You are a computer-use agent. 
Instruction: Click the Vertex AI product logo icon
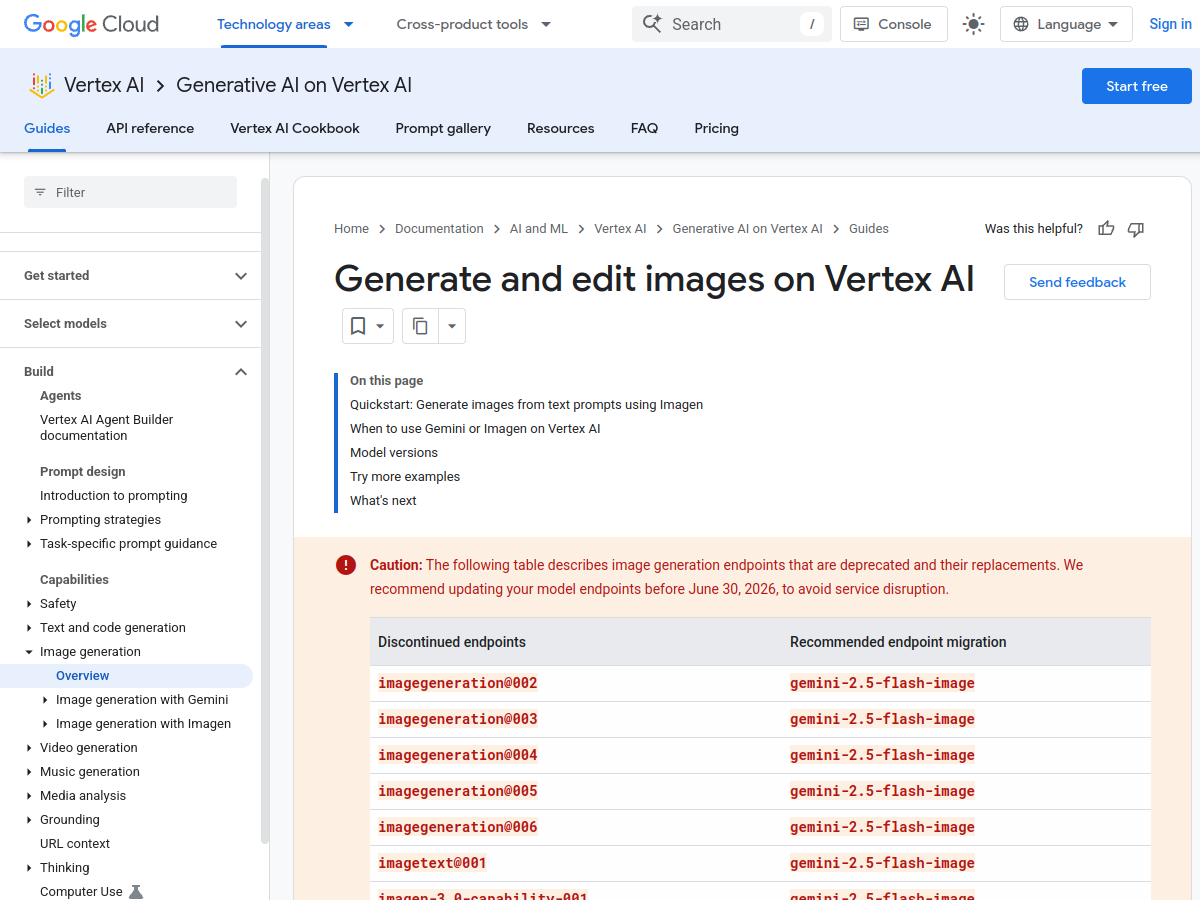tap(40, 85)
